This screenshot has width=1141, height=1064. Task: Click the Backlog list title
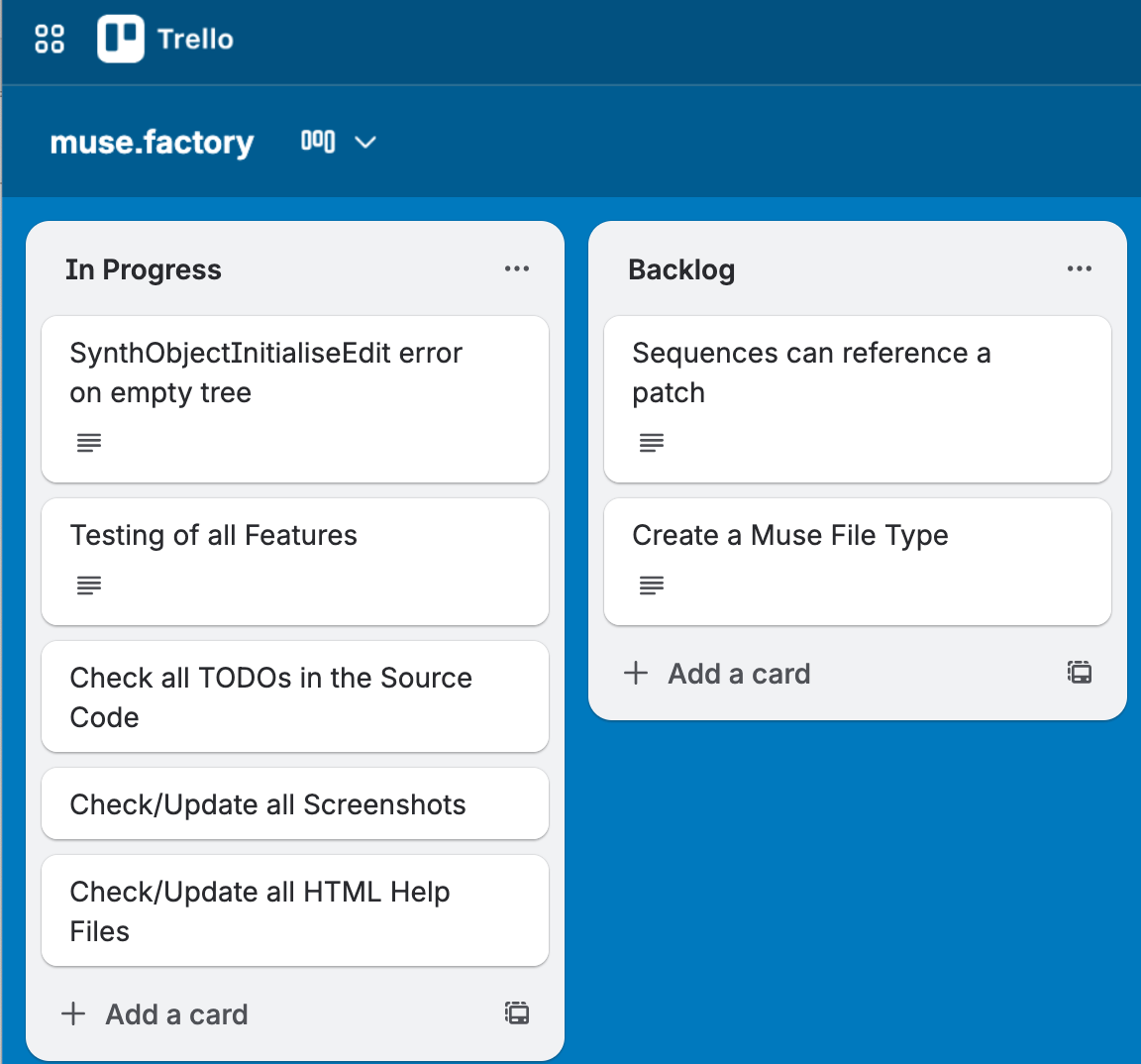pos(681,269)
